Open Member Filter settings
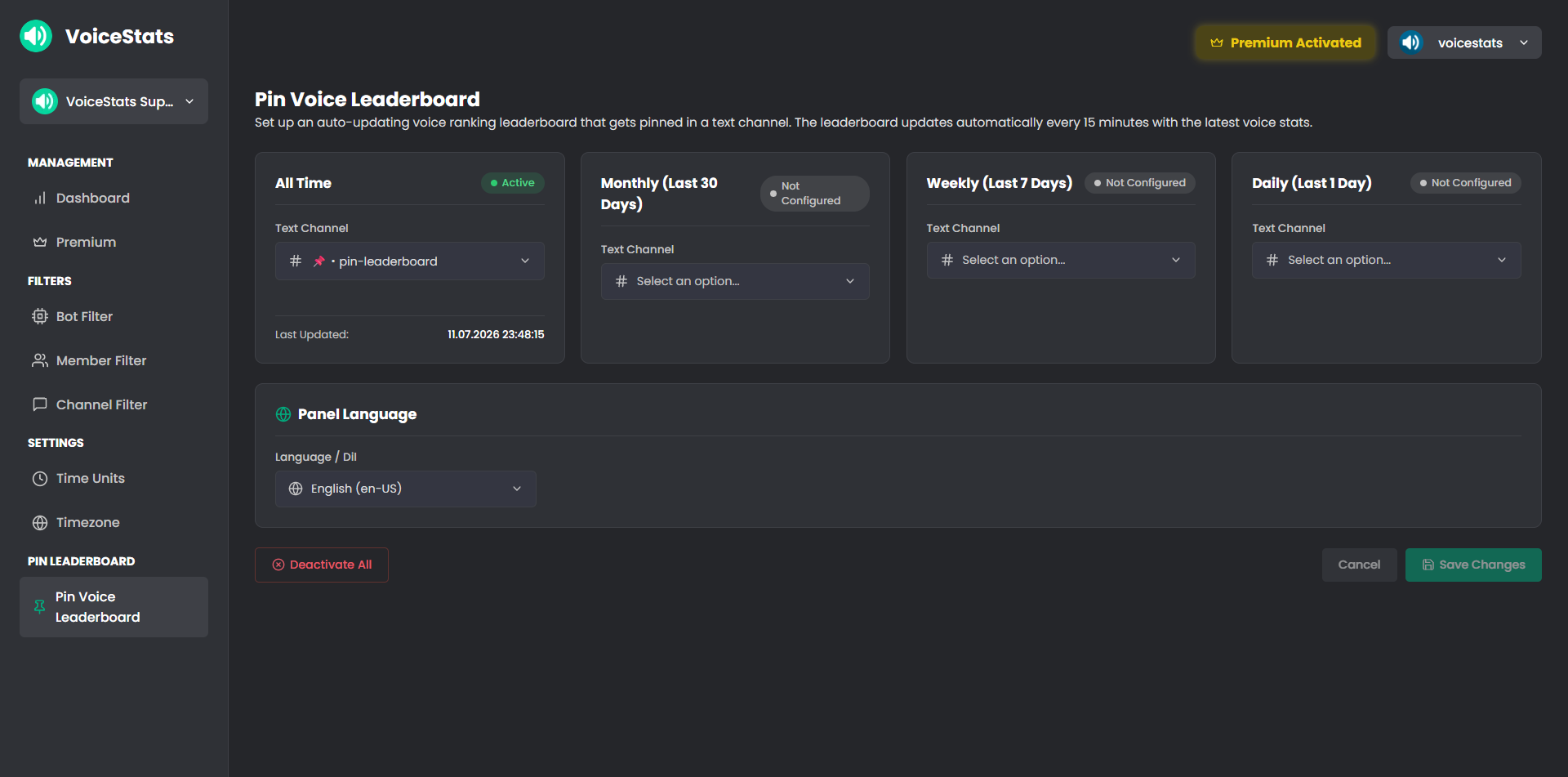The image size is (1568, 777). click(x=114, y=361)
